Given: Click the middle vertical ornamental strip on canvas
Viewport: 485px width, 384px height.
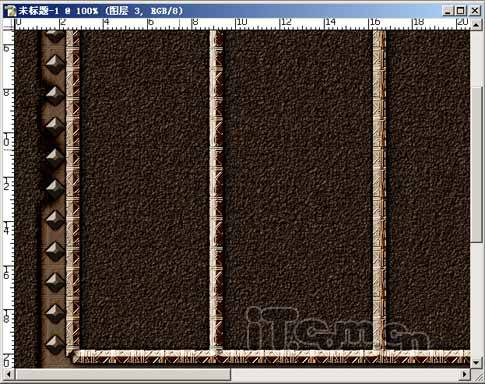Looking at the screenshot, I should click(216, 190).
